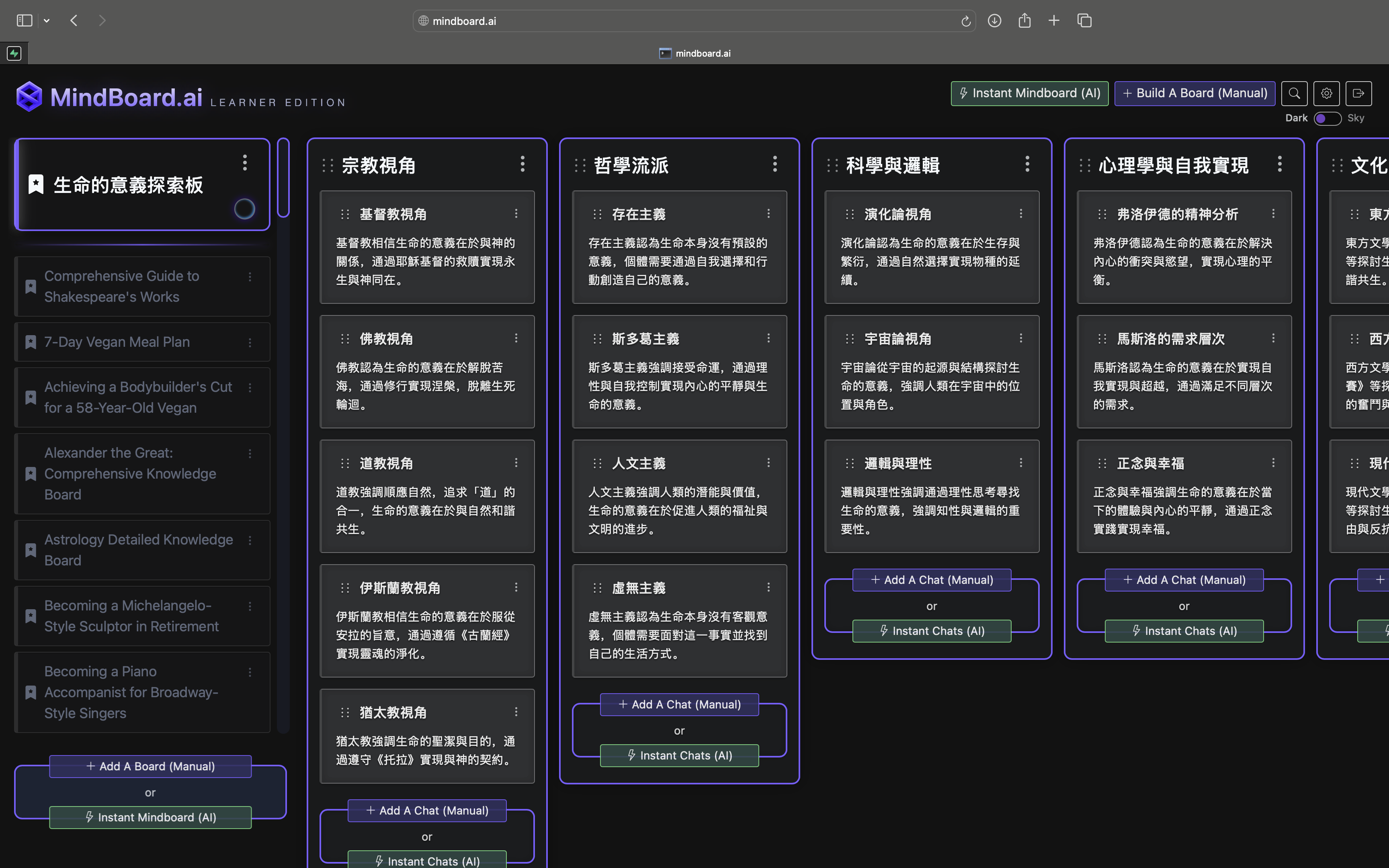Click the drag handle on 存在主義 card

pos(598,214)
